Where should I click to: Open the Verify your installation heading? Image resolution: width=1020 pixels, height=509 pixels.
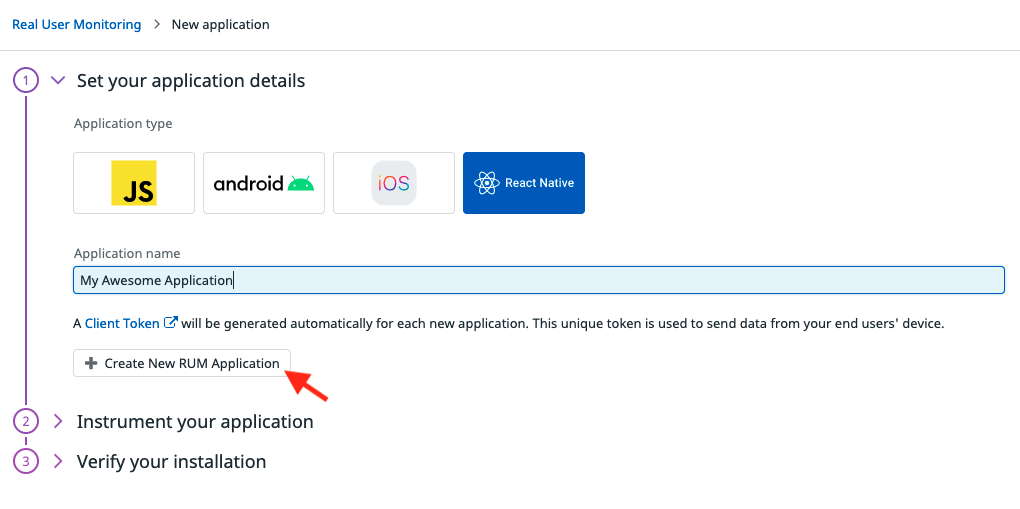pyautogui.click(x=171, y=461)
